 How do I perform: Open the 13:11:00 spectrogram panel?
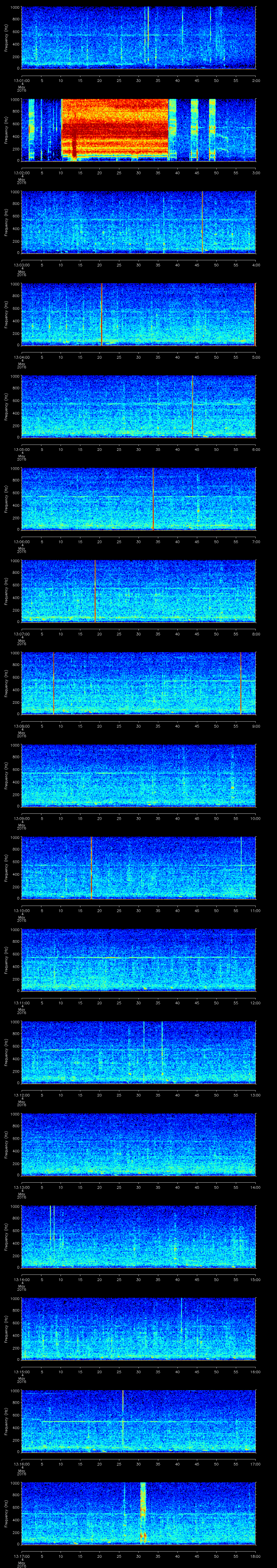(x=138, y=960)
